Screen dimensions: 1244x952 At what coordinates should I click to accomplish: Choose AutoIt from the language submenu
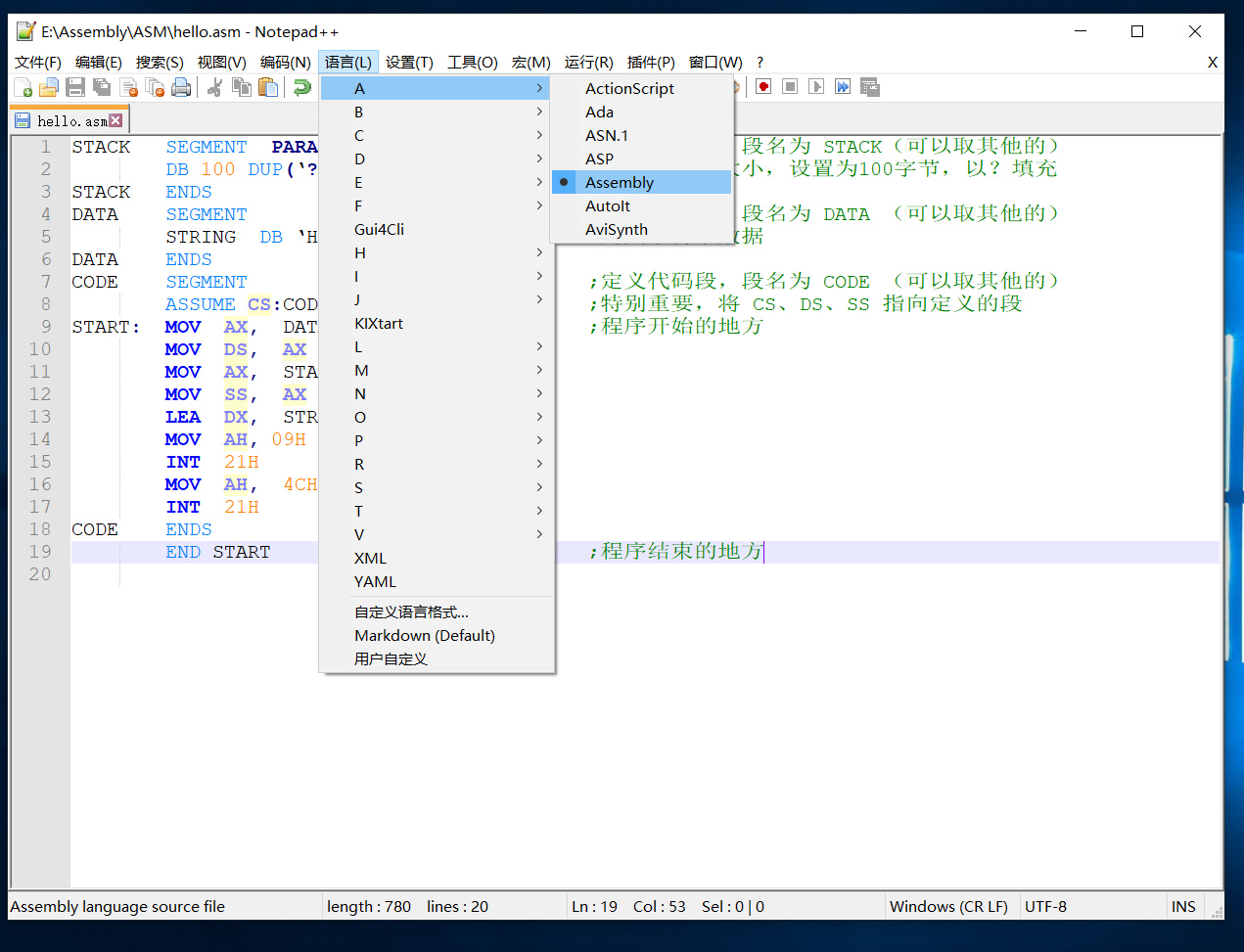tap(642, 205)
